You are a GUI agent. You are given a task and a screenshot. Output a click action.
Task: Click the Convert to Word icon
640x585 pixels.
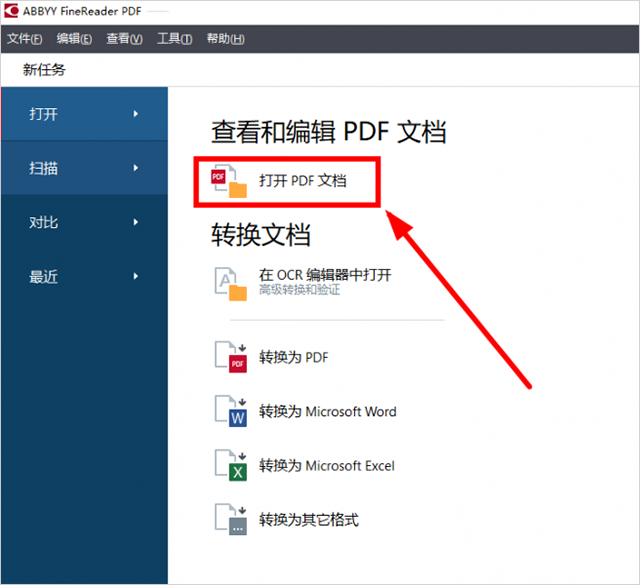click(231, 411)
